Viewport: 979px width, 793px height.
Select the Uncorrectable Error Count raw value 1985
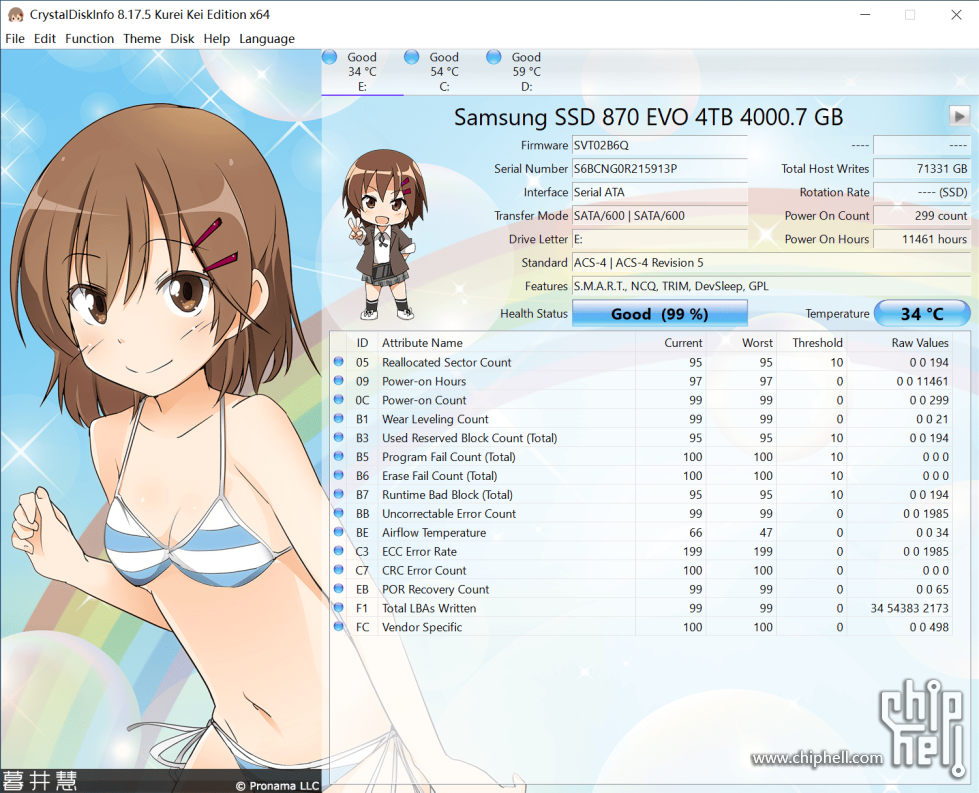click(925, 514)
